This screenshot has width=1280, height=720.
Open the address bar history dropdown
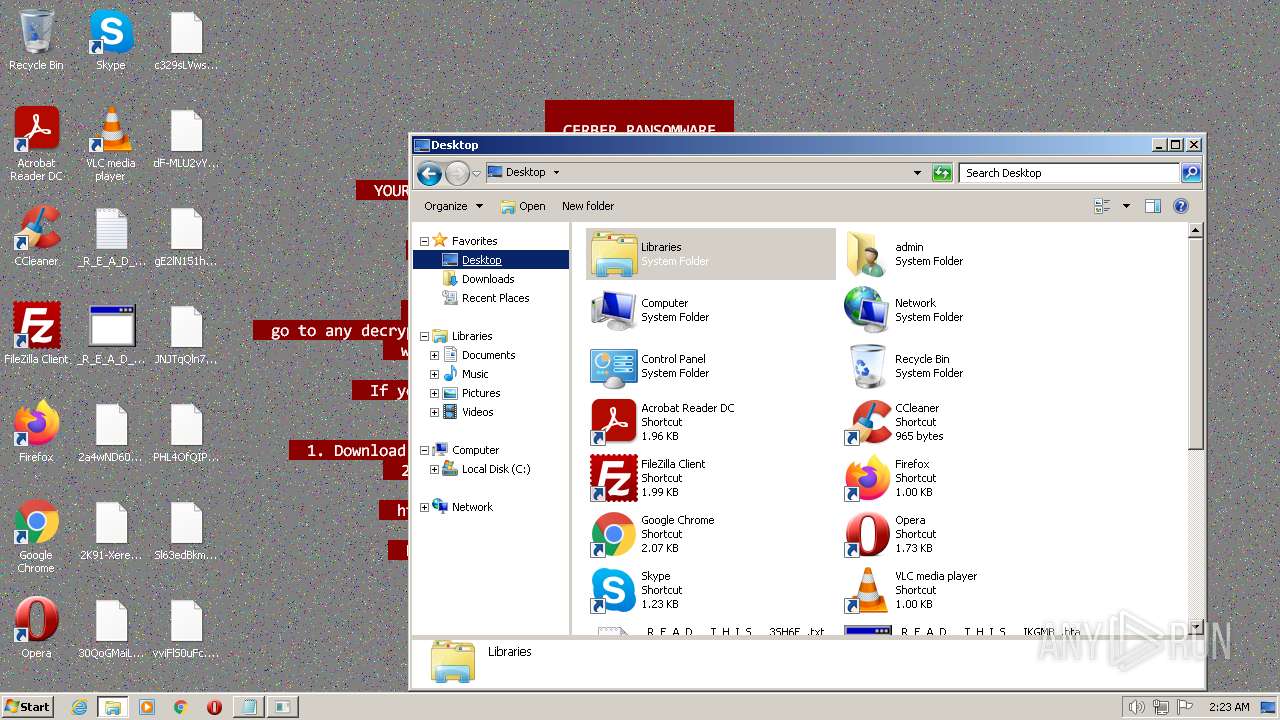tap(917, 173)
